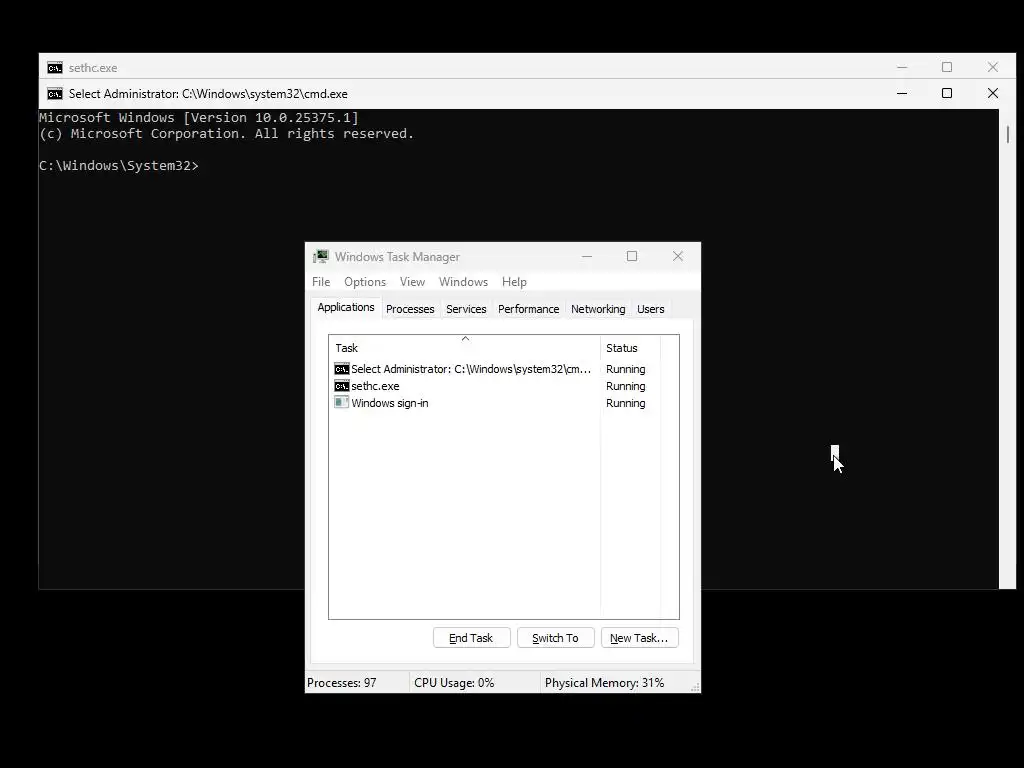This screenshot has height=768, width=1024.
Task: Minimize the Windows Task Manager window
Action: [x=586, y=256]
